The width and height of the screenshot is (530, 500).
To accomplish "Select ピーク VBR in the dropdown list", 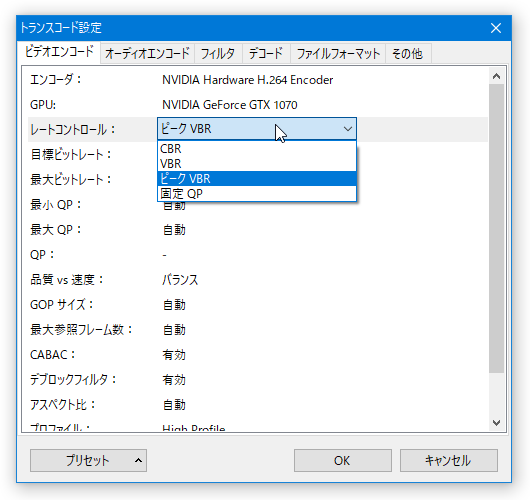I will [x=257, y=178].
